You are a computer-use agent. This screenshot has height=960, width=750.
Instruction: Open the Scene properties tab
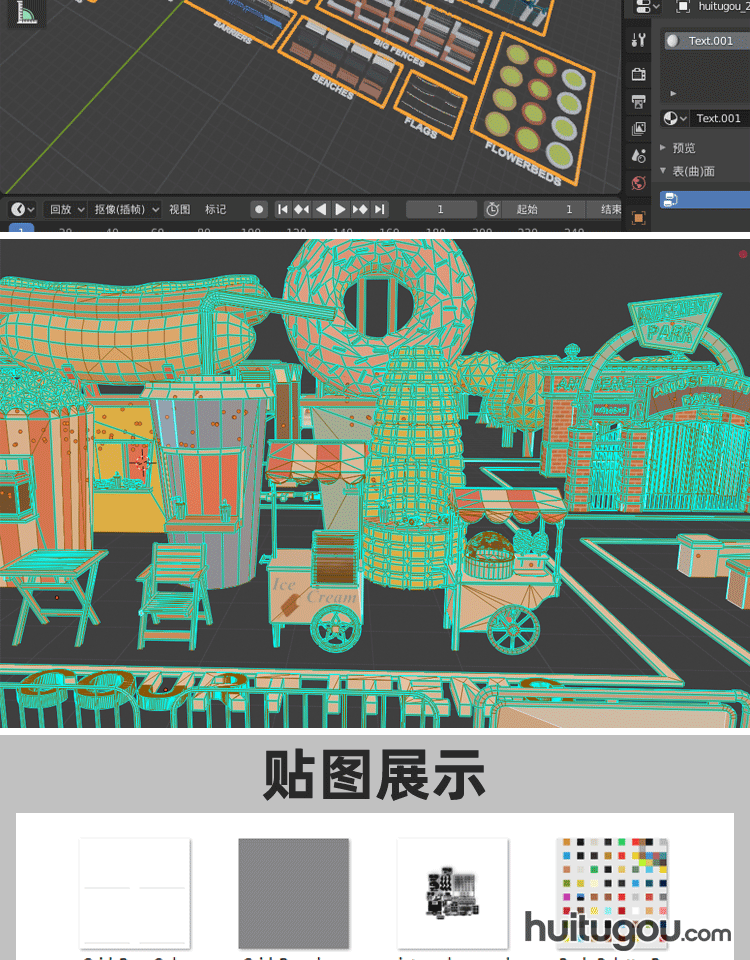click(640, 156)
